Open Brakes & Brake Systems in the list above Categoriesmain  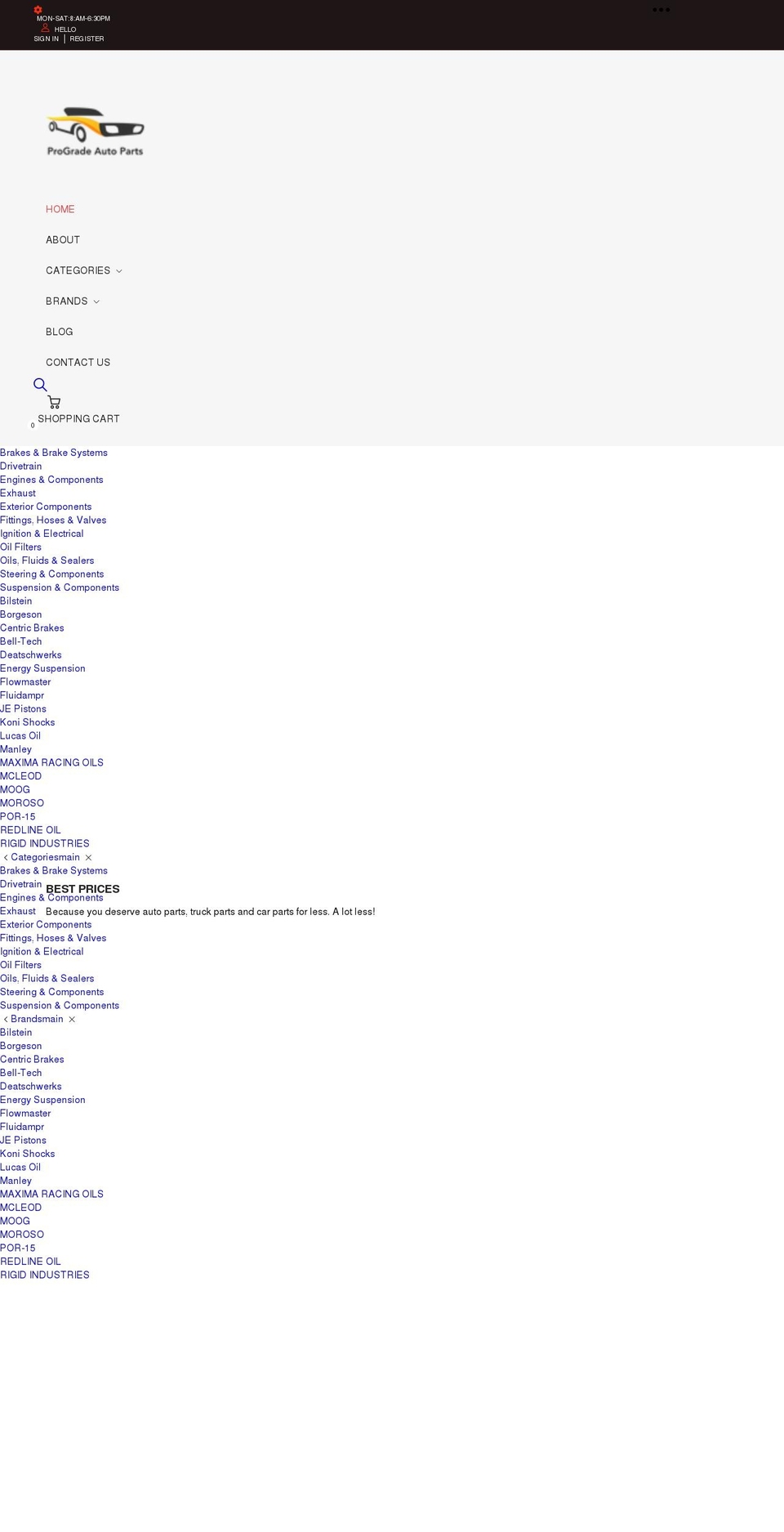click(54, 453)
